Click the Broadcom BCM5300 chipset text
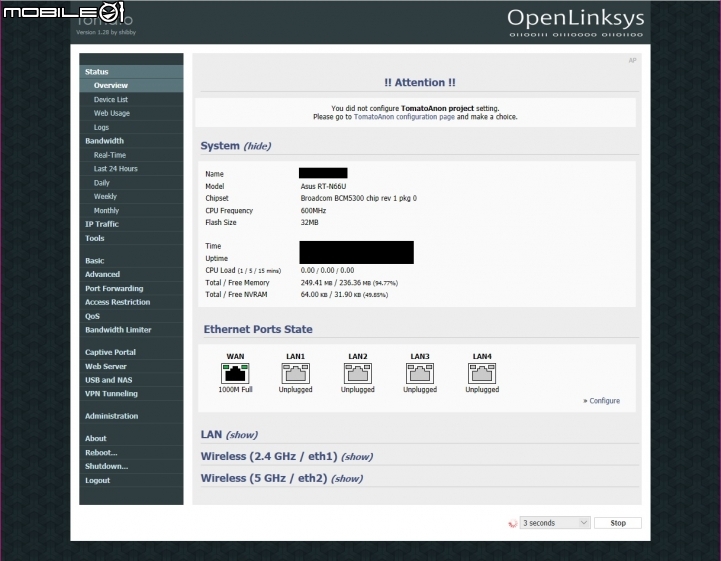 (x=359, y=198)
